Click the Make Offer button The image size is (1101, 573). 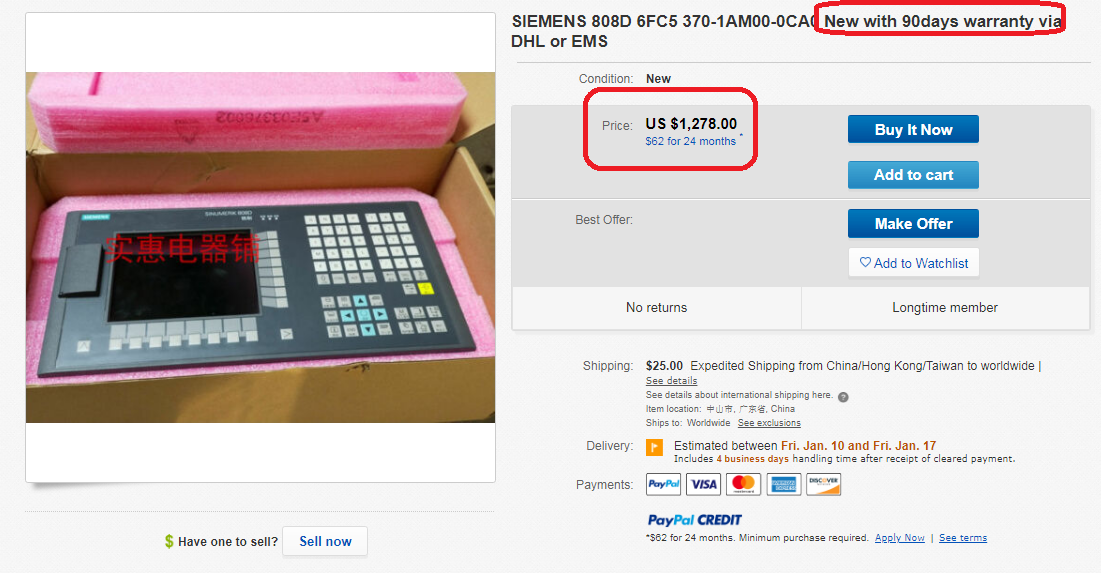tap(913, 224)
